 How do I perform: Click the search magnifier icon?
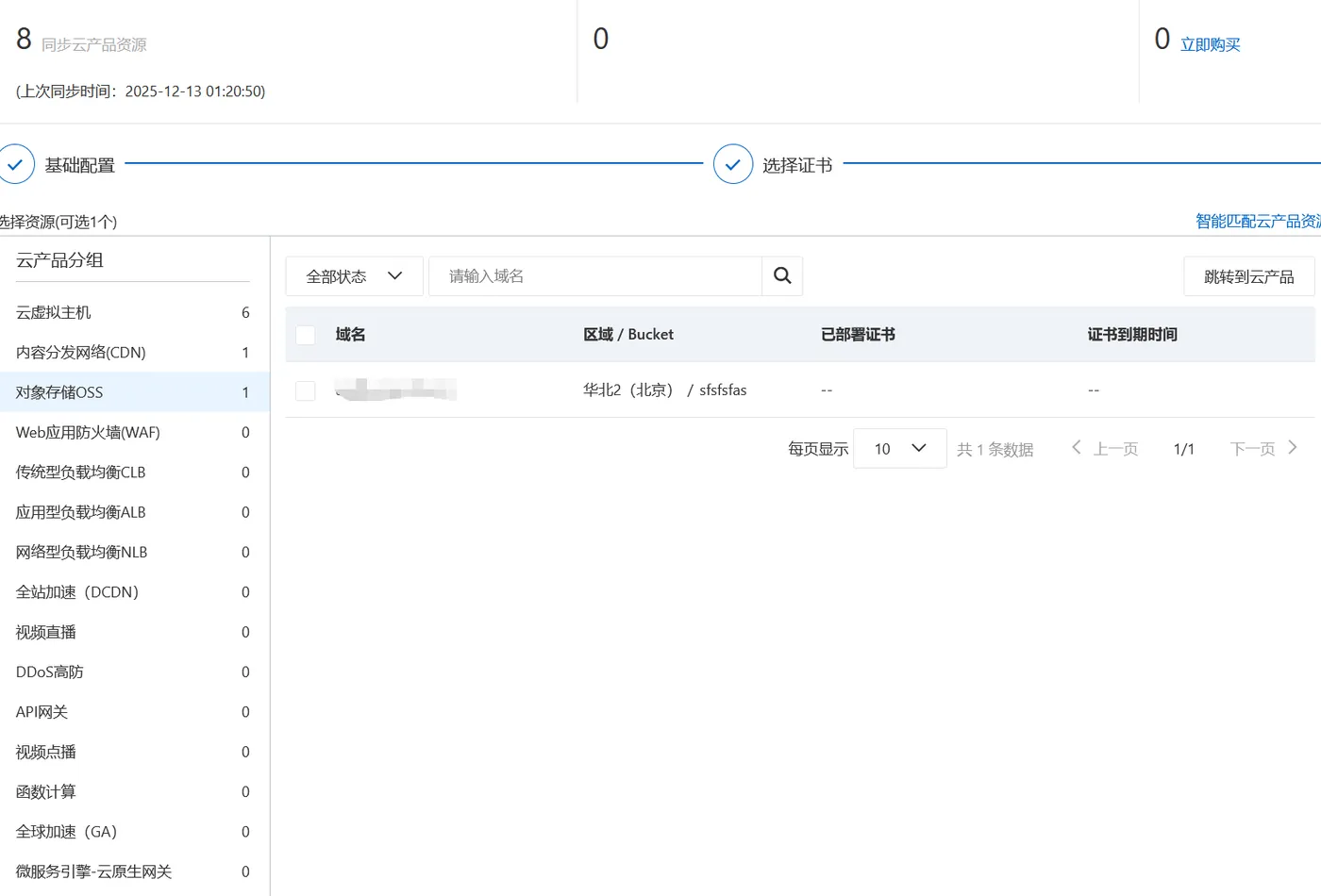(x=782, y=275)
